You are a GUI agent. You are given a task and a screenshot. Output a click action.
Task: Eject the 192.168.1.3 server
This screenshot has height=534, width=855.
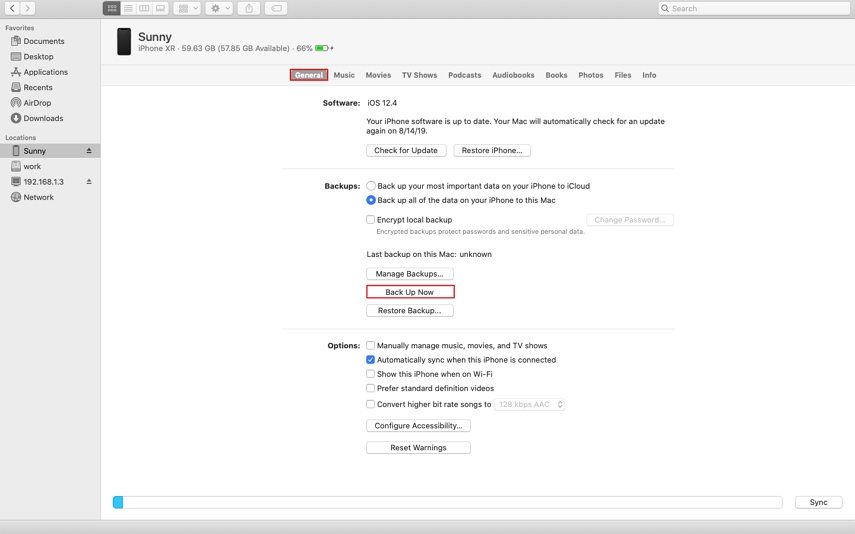click(89, 182)
